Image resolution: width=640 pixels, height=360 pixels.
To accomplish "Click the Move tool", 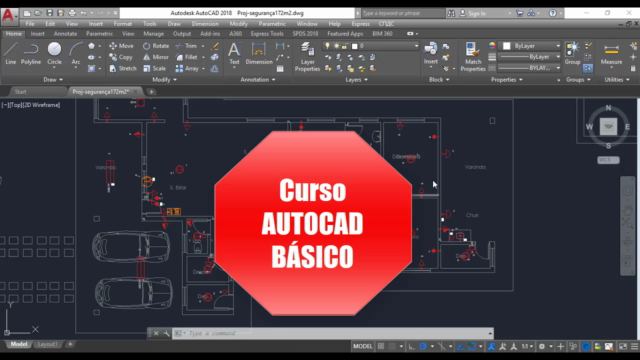I will (121, 46).
